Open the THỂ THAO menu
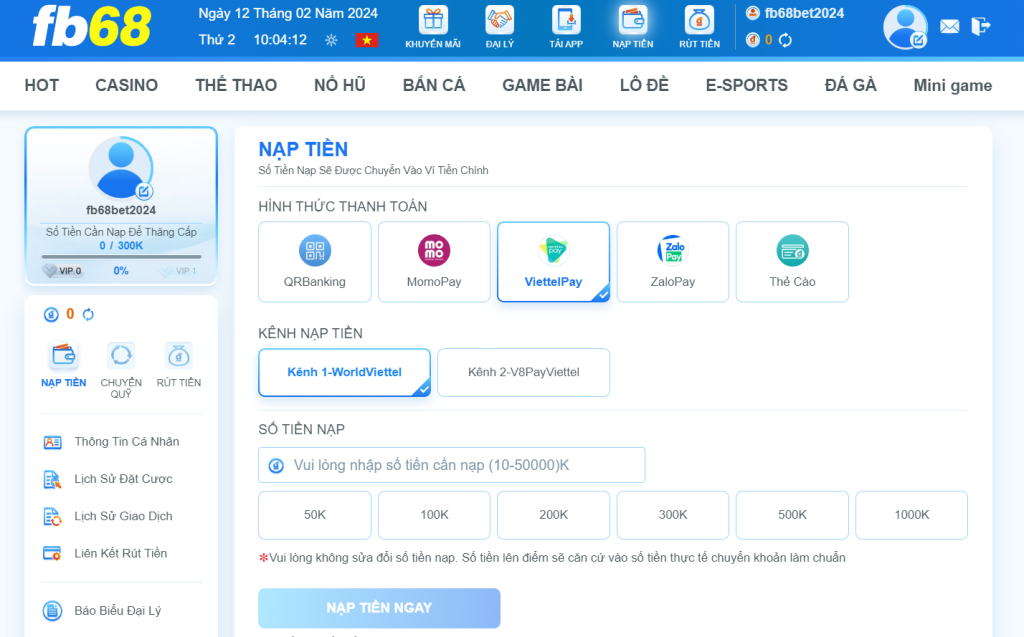1024x637 pixels. click(236, 85)
